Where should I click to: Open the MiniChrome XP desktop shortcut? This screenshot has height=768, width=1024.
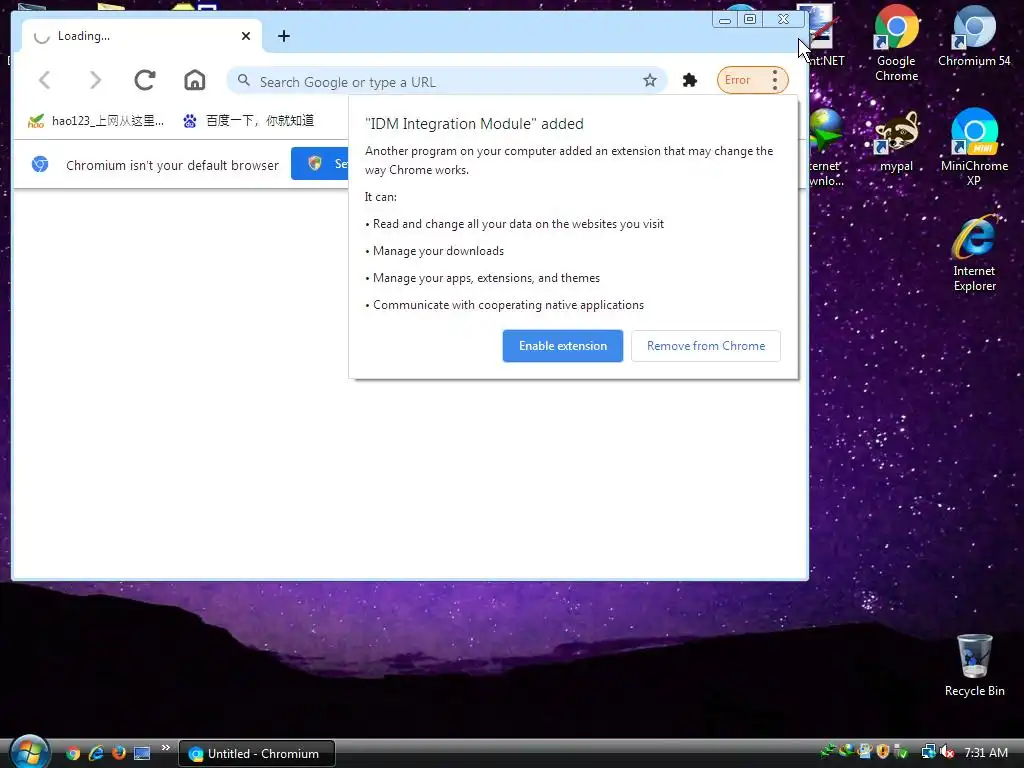click(x=974, y=148)
